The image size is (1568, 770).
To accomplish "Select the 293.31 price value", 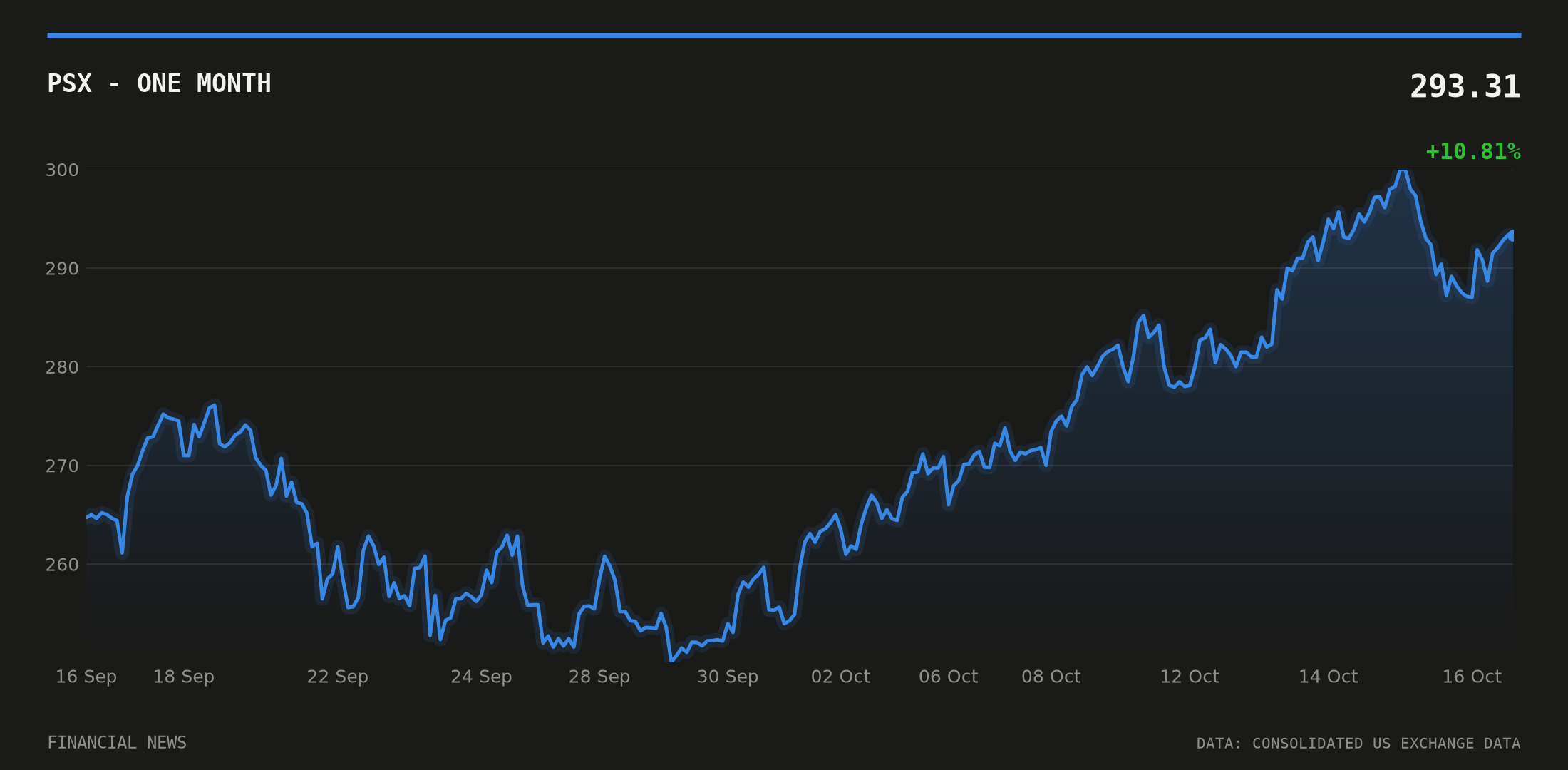I will coord(1465,86).
